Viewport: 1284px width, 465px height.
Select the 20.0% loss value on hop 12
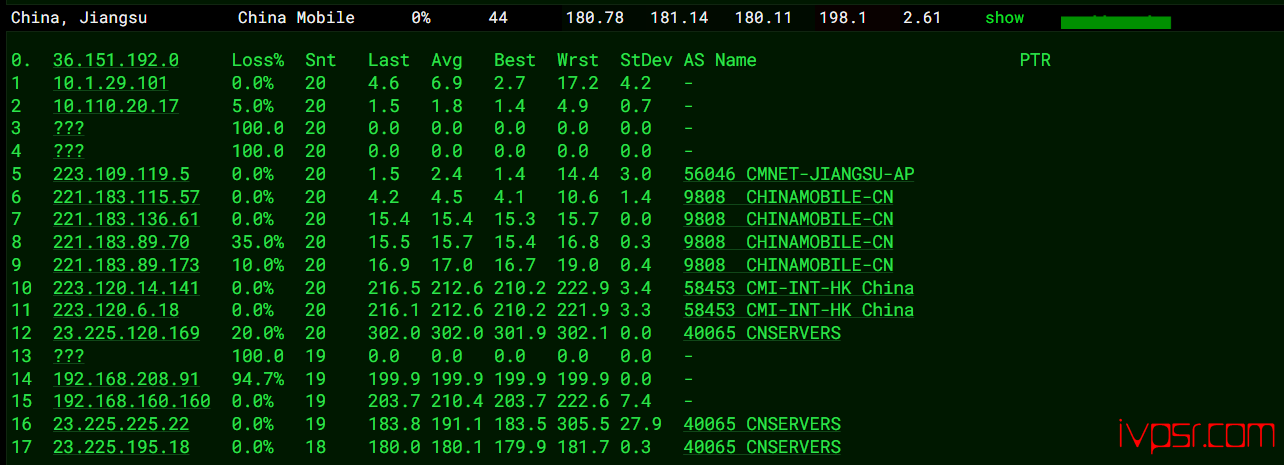(257, 333)
